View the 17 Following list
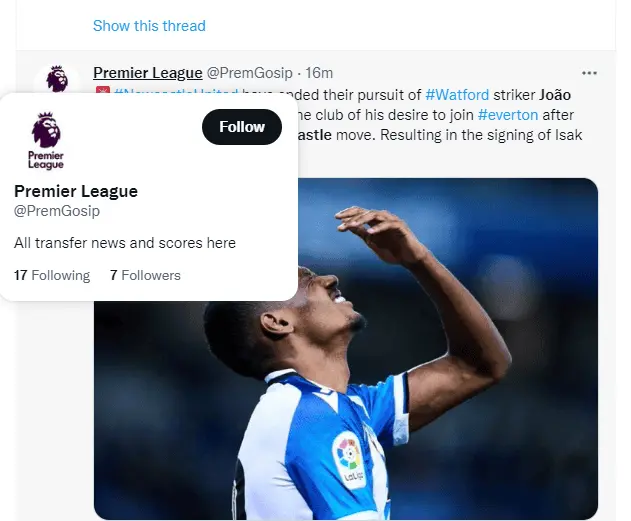The image size is (631, 521). [52, 275]
